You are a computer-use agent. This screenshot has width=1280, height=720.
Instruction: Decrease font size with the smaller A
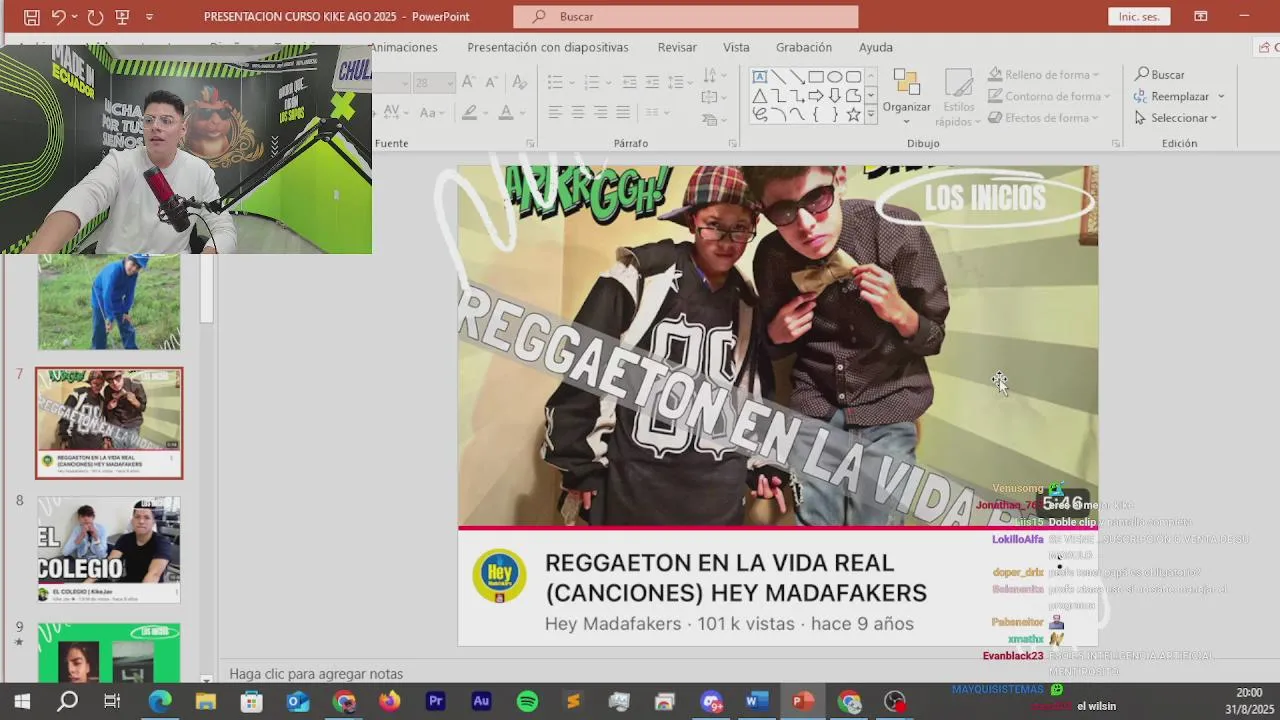click(x=491, y=83)
